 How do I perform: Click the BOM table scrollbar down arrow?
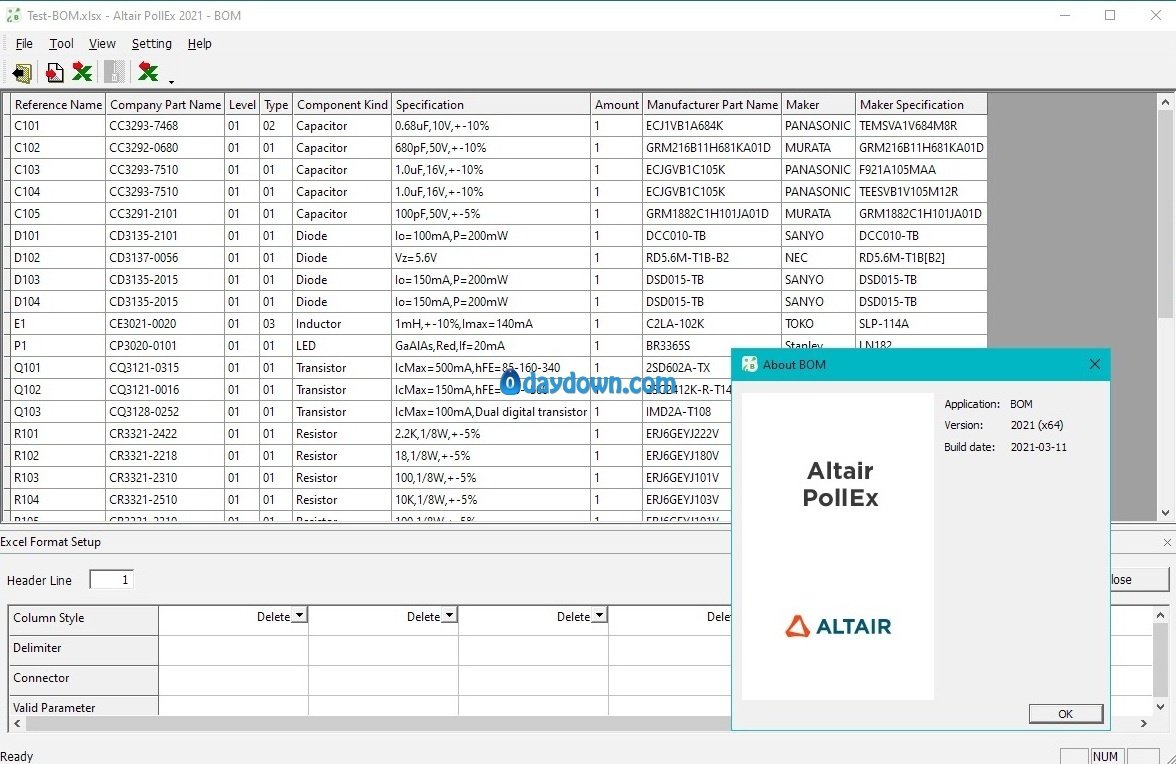1165,513
